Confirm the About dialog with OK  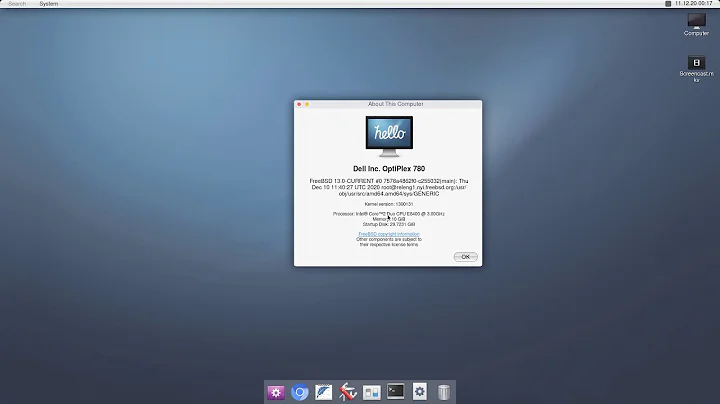pyautogui.click(x=466, y=257)
